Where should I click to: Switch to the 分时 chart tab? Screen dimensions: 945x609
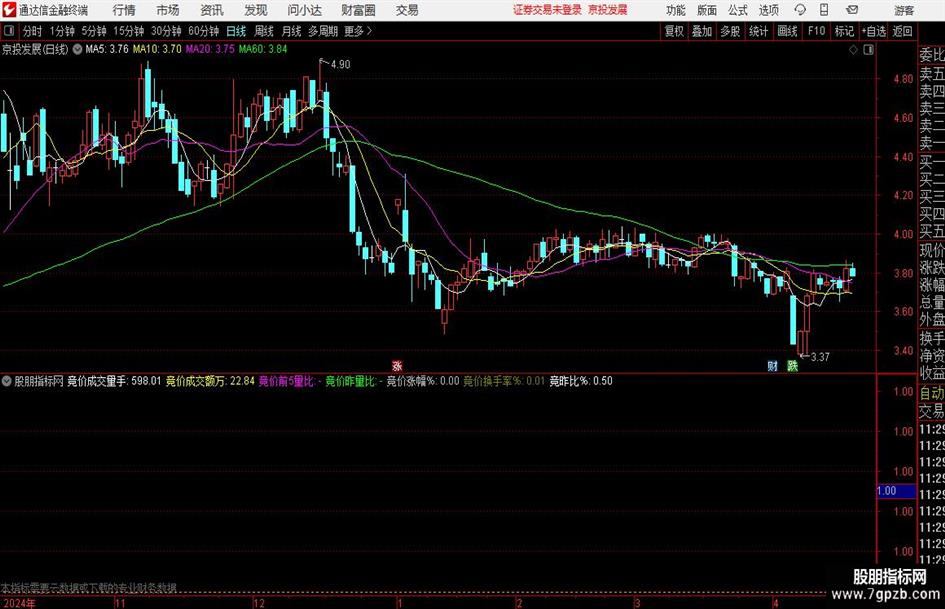pos(33,31)
